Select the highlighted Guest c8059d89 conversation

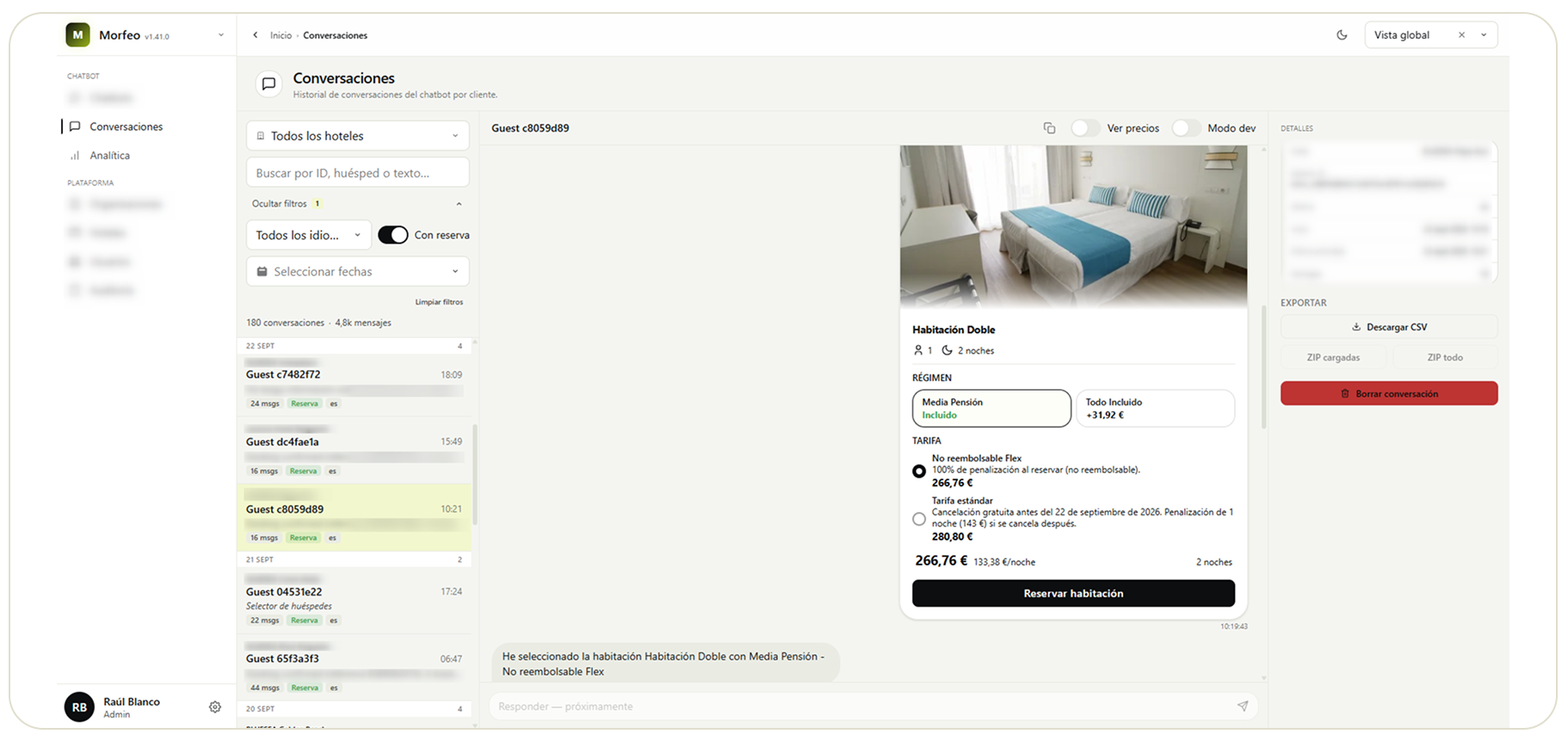click(x=355, y=518)
